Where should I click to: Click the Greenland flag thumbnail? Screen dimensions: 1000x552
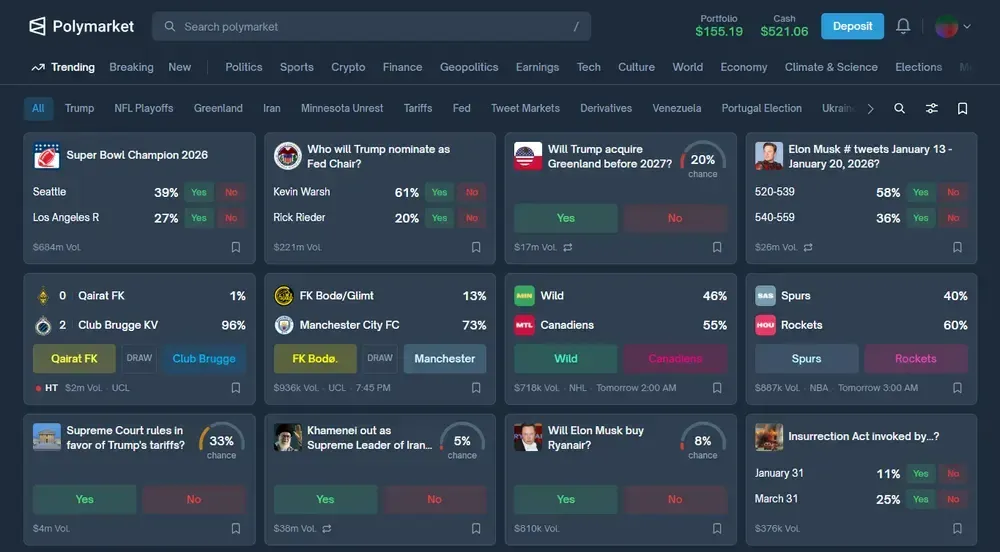(x=528, y=156)
